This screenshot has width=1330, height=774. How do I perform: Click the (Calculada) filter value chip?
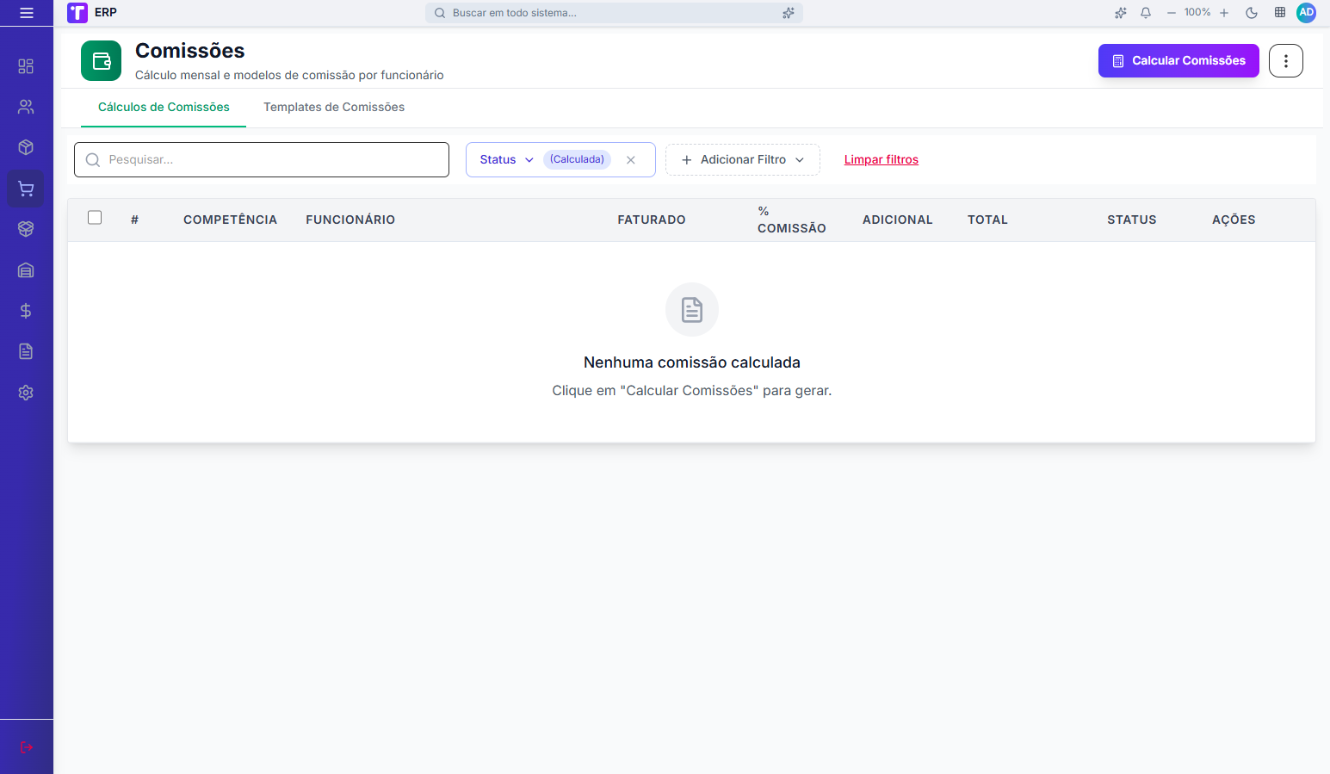pos(577,159)
